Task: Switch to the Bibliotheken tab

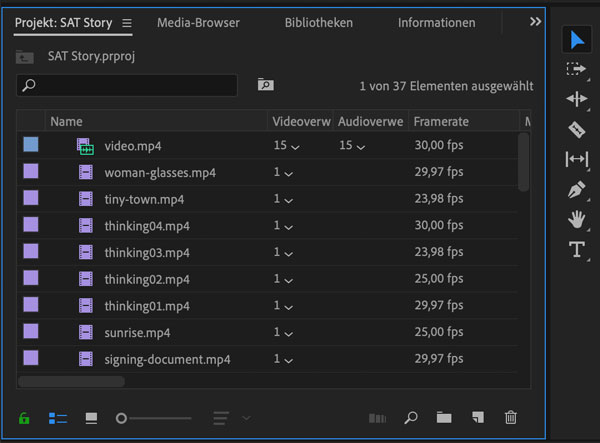Action: coord(319,23)
